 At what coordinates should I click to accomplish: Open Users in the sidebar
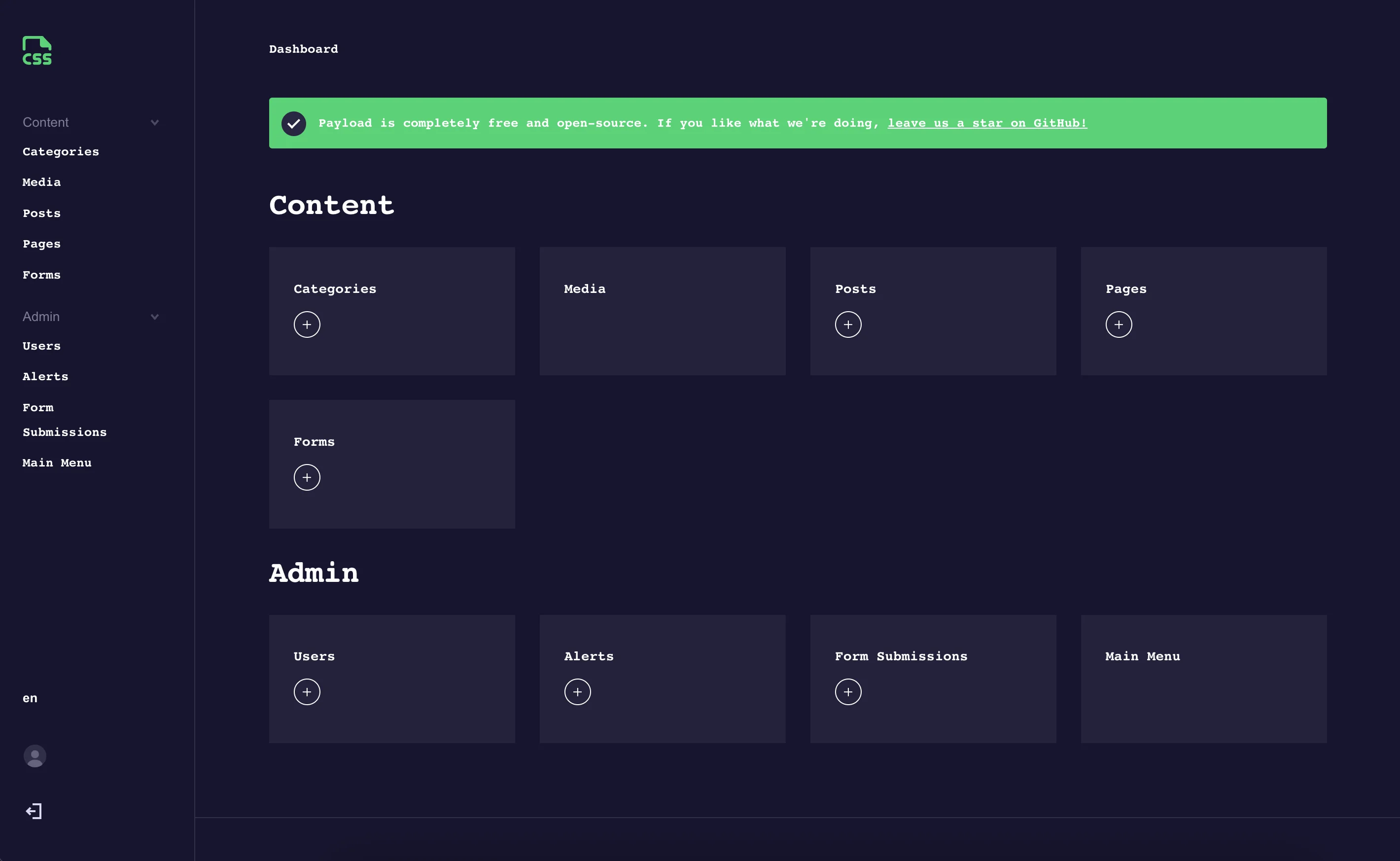41,346
